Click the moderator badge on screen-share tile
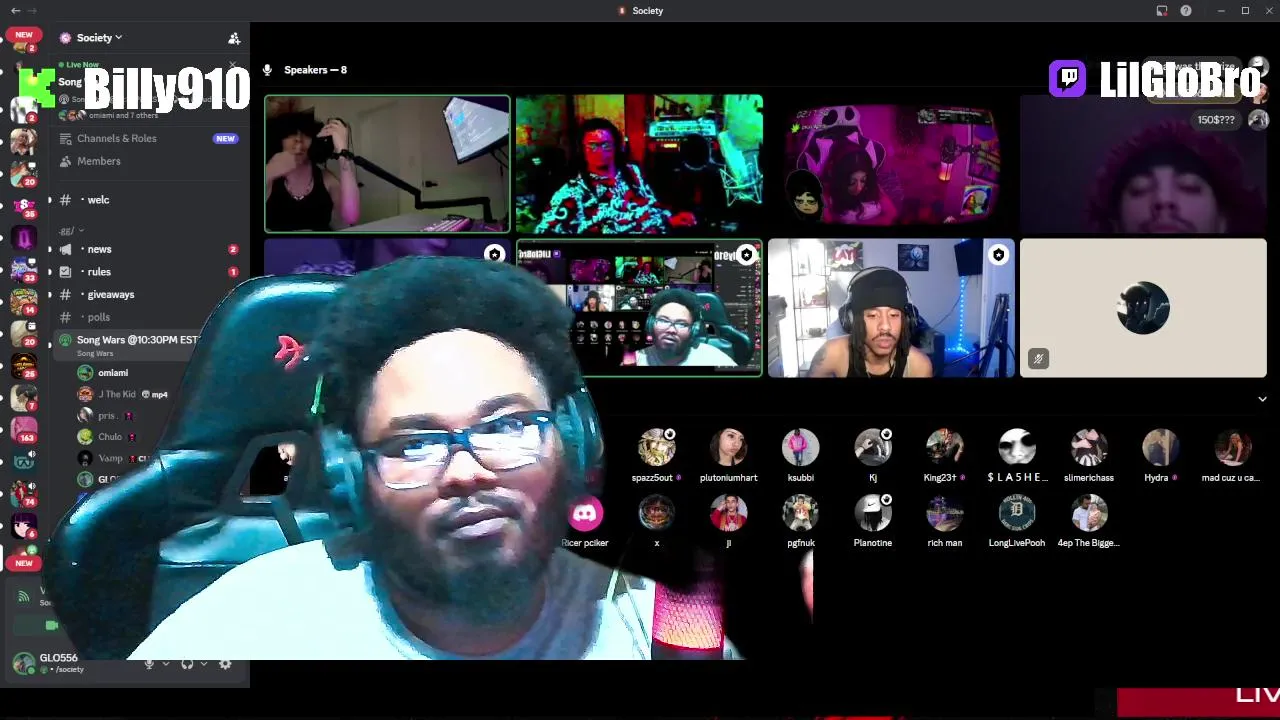 (x=746, y=255)
